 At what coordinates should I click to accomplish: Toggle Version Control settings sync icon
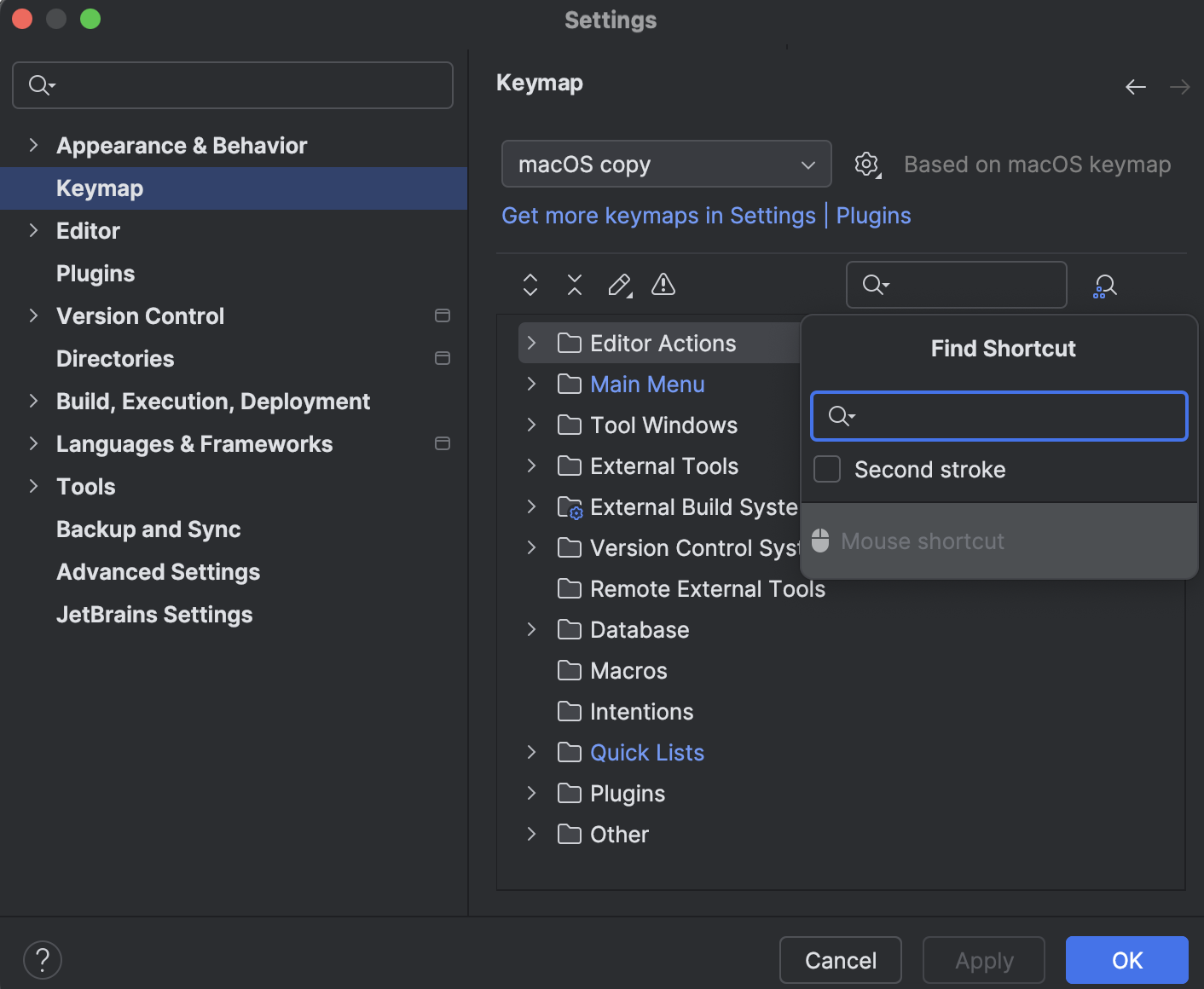tap(443, 315)
